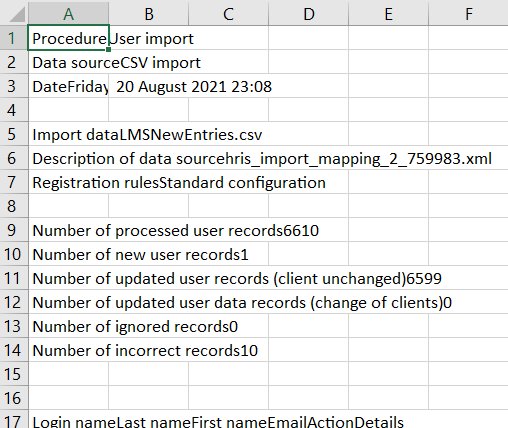This screenshot has height=428, width=508.
Task: Click empty cell C8
Action: pos(229,206)
